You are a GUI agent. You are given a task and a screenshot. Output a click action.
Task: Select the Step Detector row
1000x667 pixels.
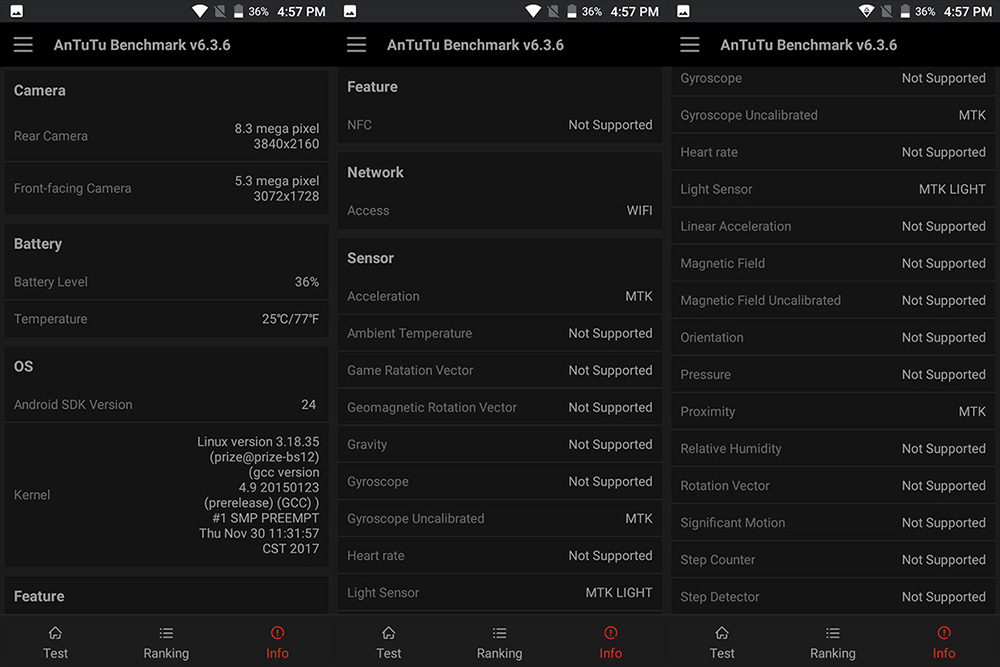pos(833,596)
